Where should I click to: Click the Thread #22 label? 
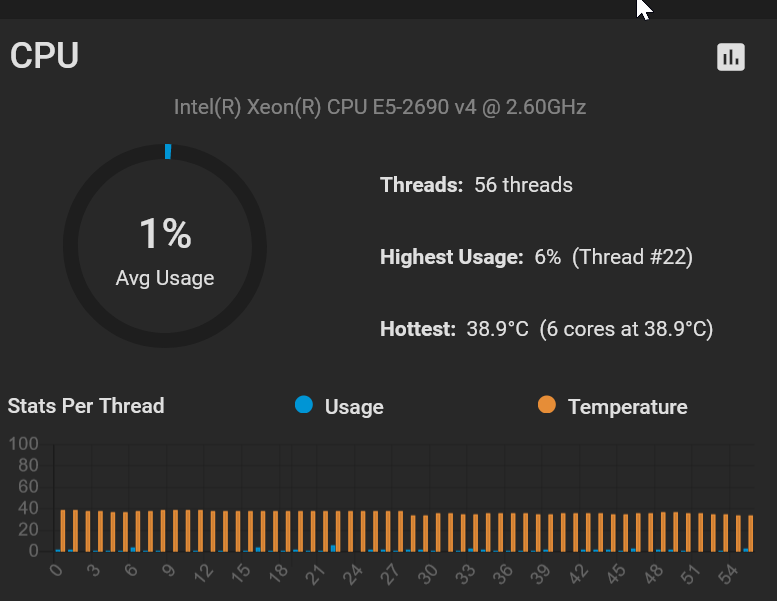[x=632, y=257]
